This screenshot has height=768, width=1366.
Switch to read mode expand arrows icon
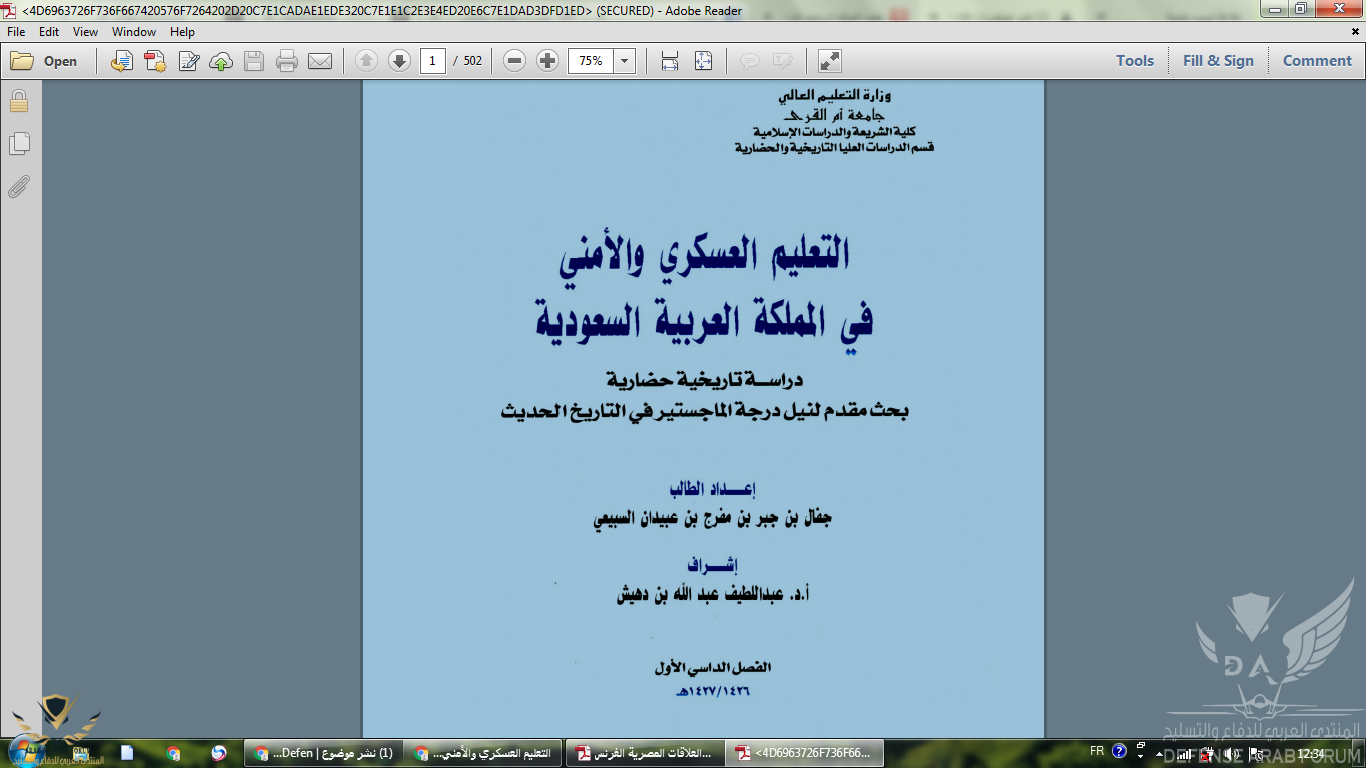tap(829, 61)
